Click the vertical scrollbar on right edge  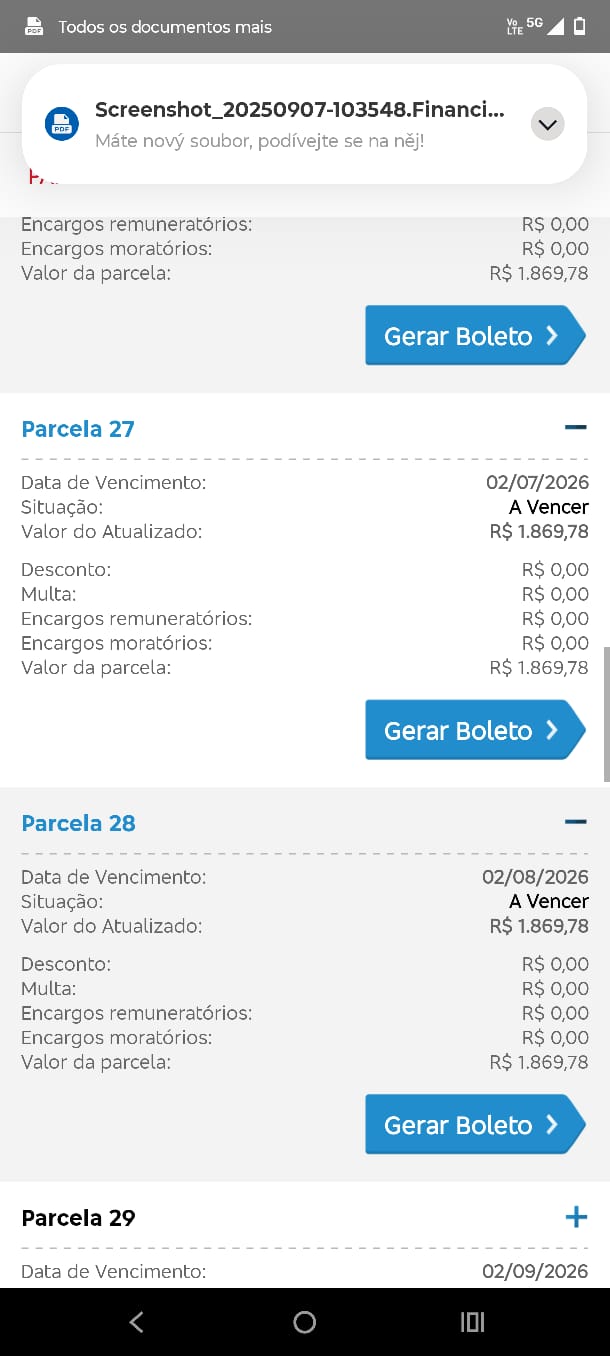pos(605,714)
